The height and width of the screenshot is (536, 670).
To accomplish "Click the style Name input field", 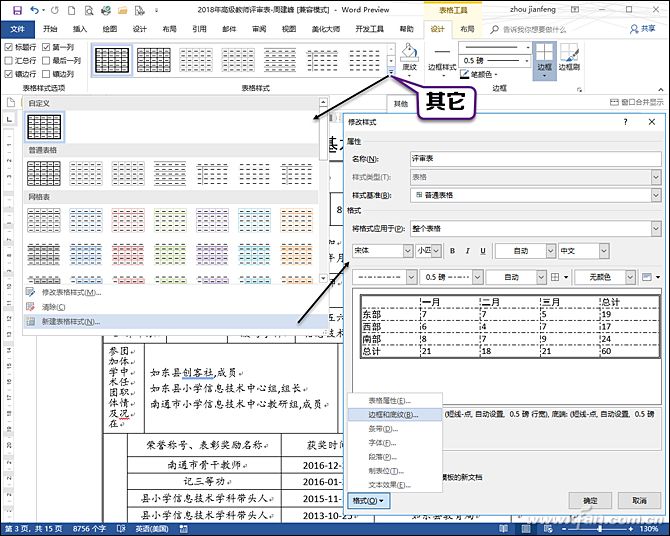I will pos(535,159).
